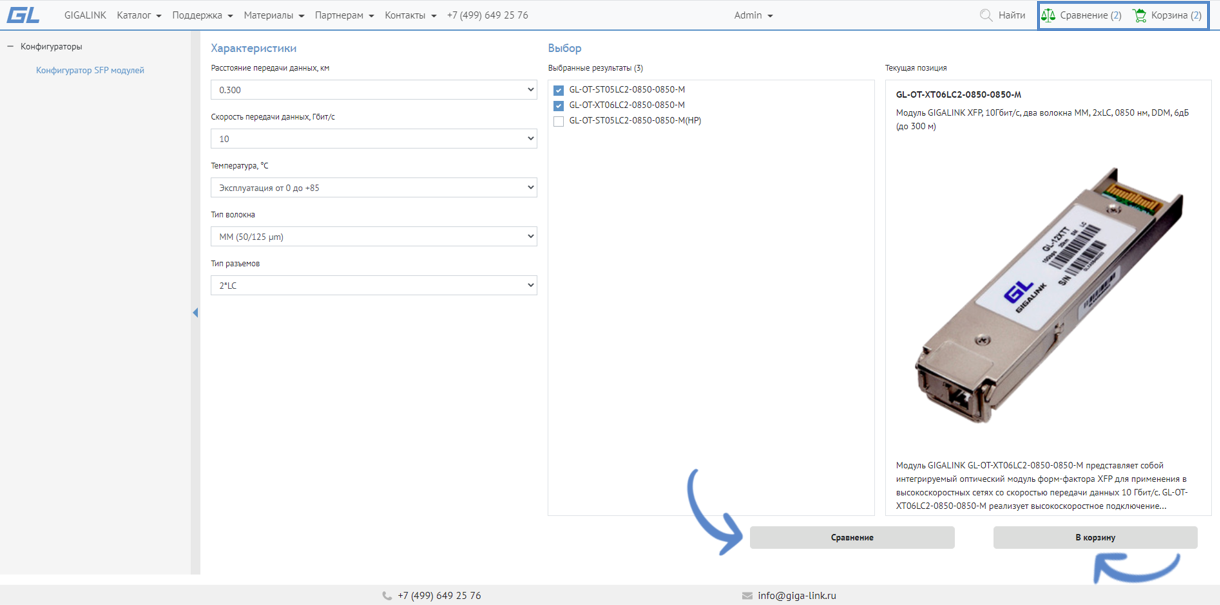Viewport: 1220px width, 605px height.
Task: Check GL-OT-ST05LC2-0850-0850-M(HP) checkbox
Action: point(559,121)
